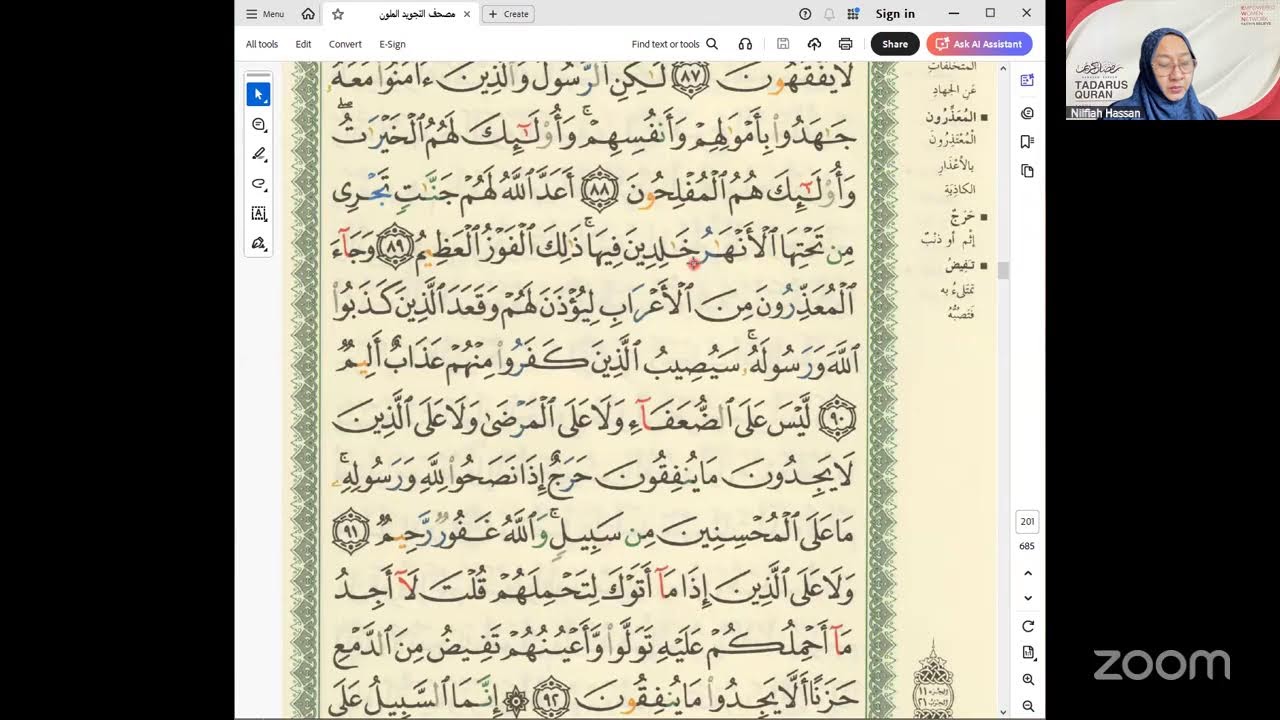Click the Read Aloud headphones icon
The height and width of the screenshot is (720, 1280).
pos(745,44)
